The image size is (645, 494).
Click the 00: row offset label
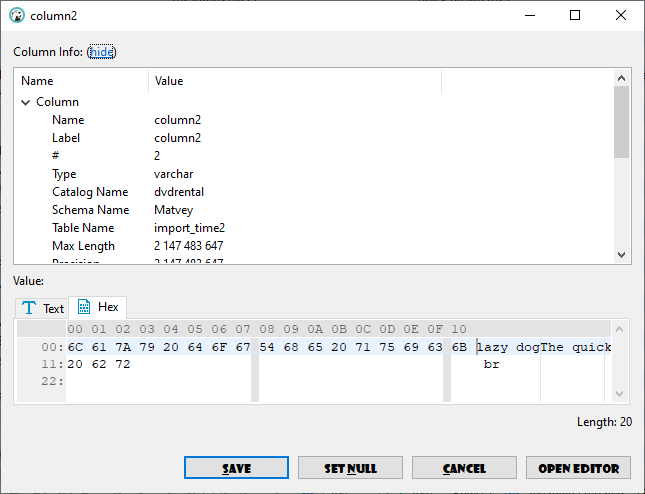coord(52,348)
